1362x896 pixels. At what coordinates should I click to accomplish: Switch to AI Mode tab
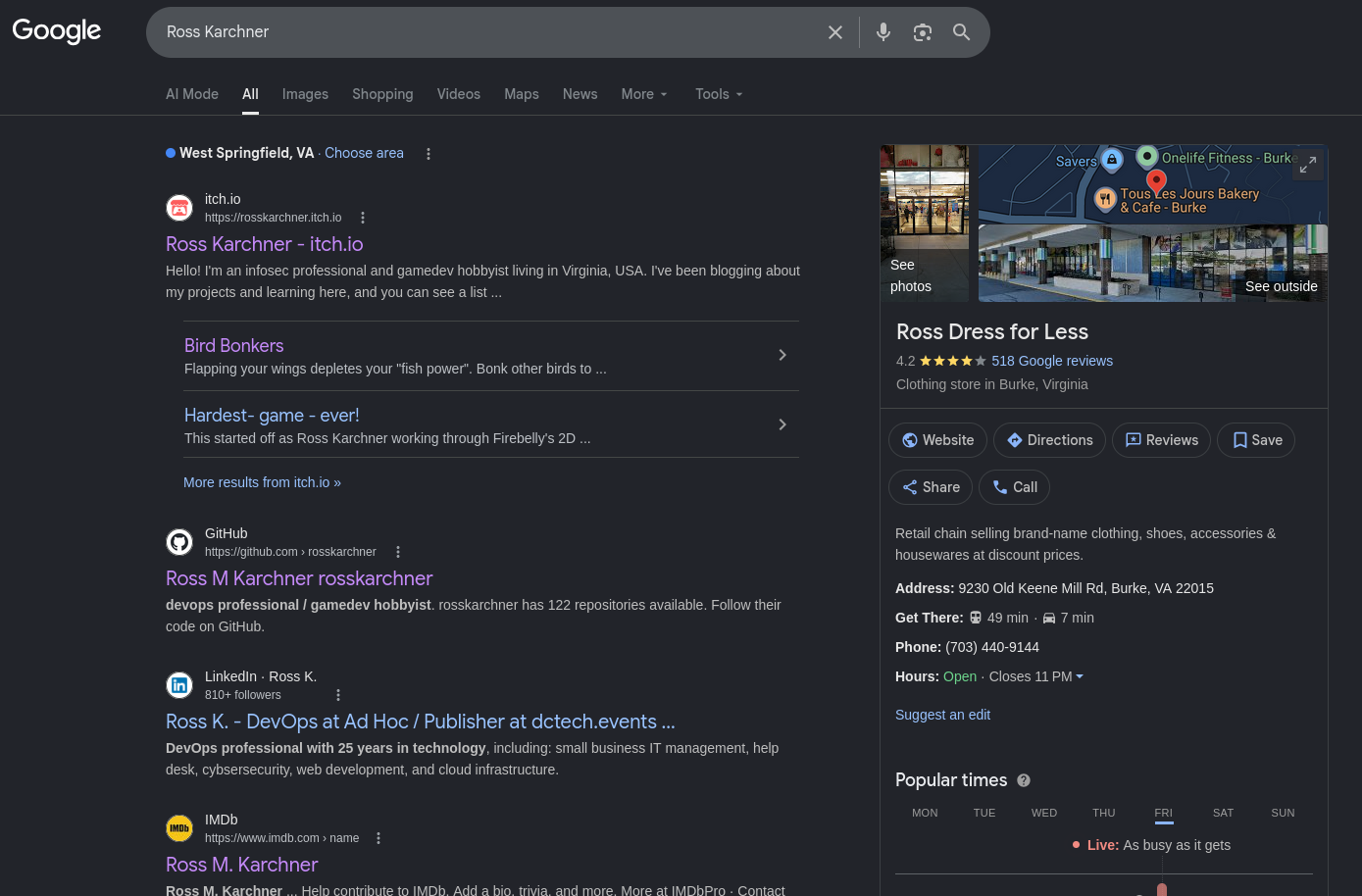(192, 94)
